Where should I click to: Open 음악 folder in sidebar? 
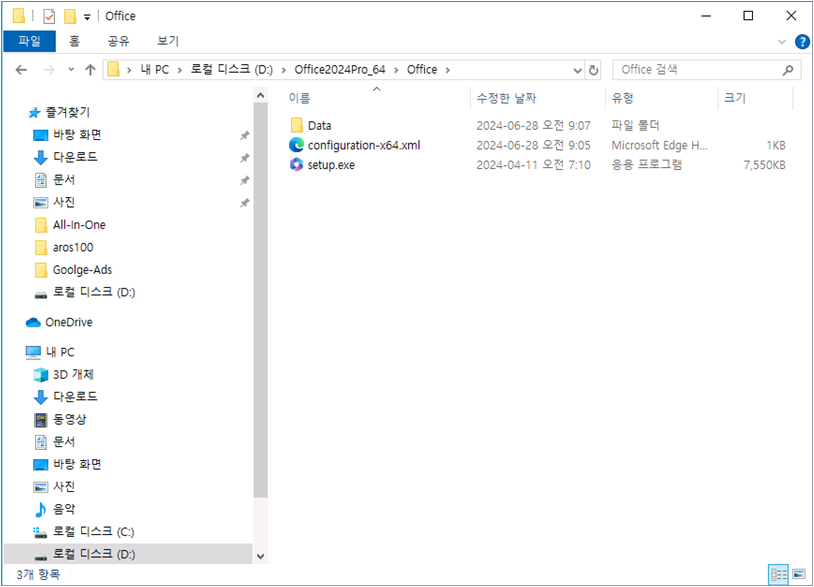tap(55, 509)
